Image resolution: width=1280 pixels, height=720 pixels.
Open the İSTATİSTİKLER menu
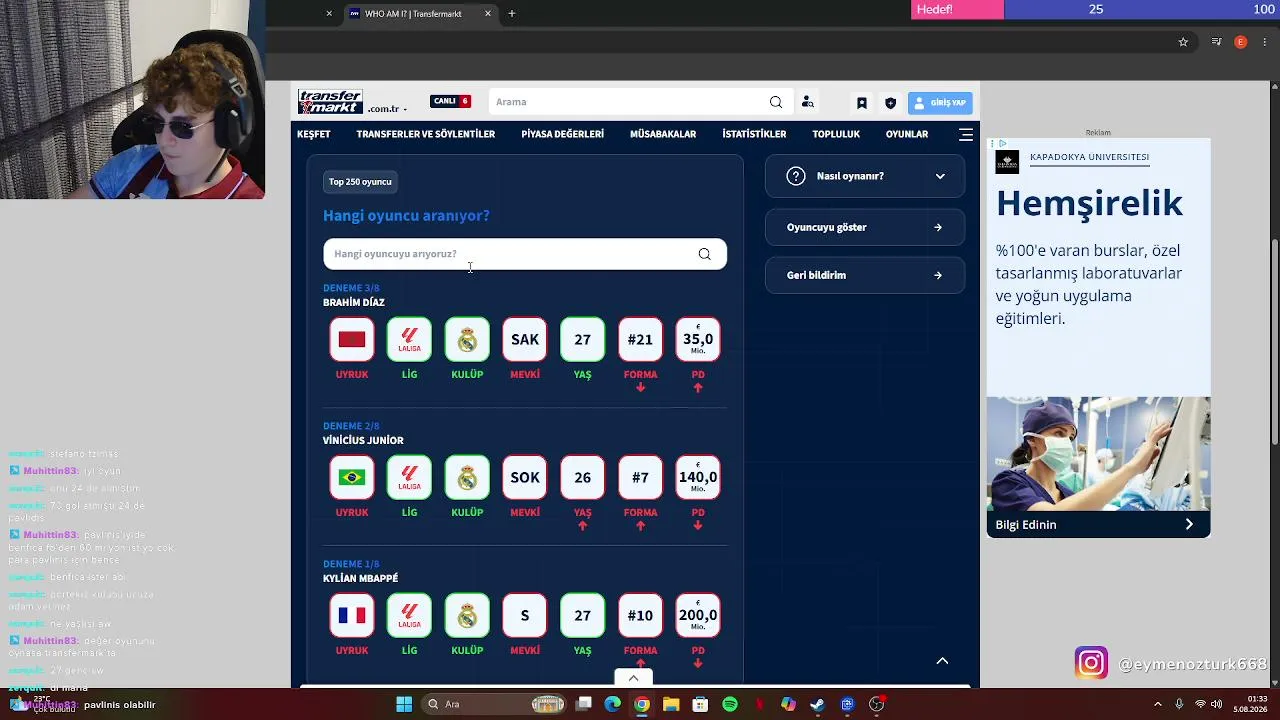[x=754, y=134]
